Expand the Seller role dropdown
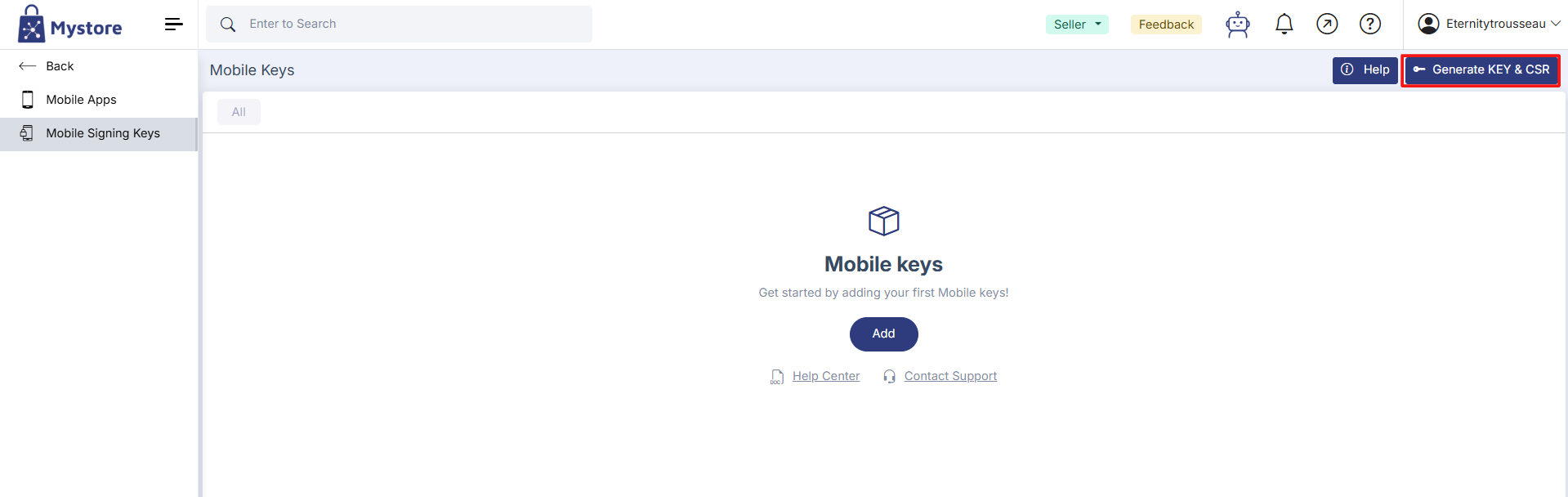 point(1076,25)
